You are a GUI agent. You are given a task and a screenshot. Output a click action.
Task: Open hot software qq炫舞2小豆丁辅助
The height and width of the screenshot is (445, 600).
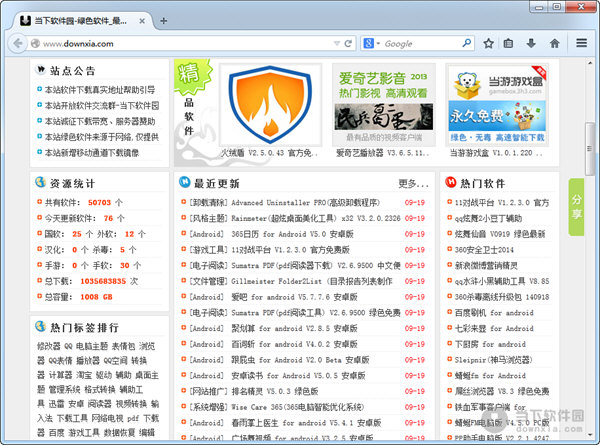[x=488, y=218]
